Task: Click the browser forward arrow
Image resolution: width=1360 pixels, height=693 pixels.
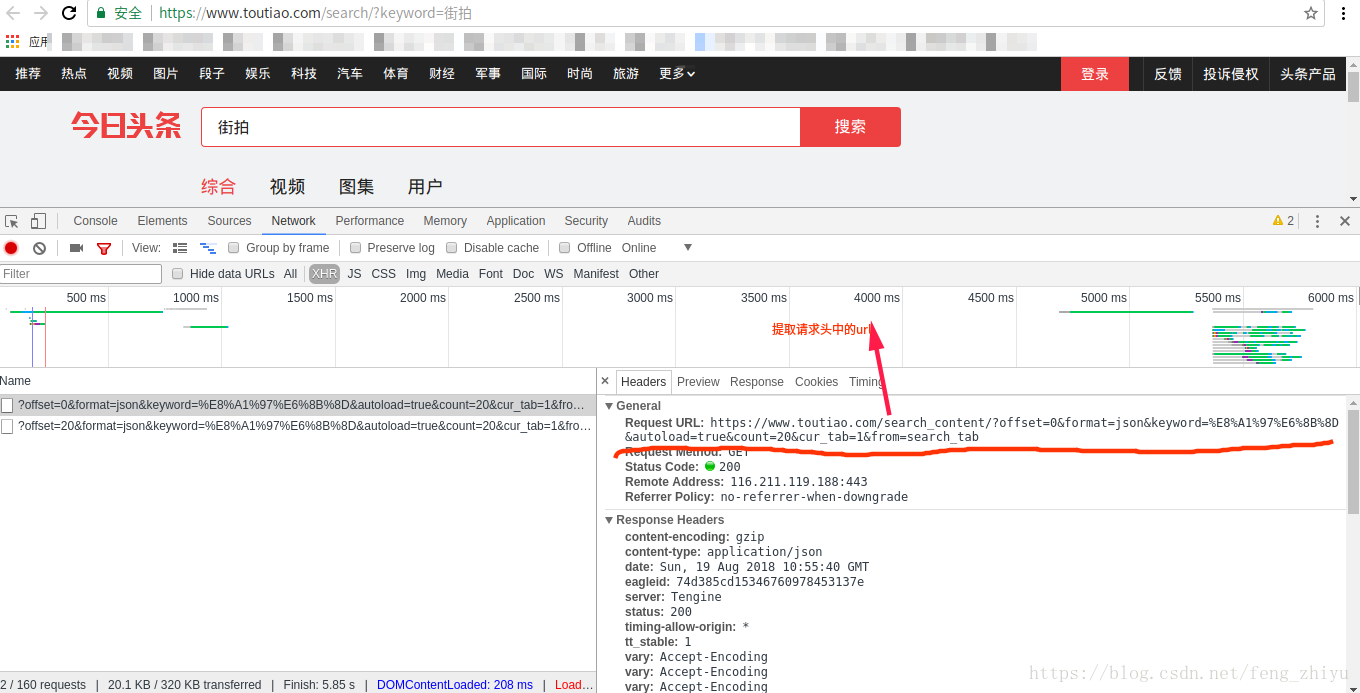Action: click(x=41, y=13)
